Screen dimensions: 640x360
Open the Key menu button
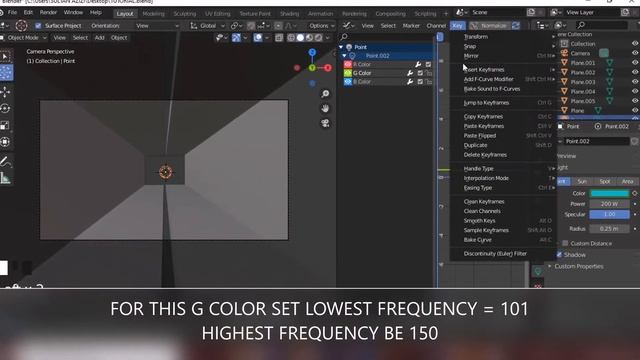(457, 25)
